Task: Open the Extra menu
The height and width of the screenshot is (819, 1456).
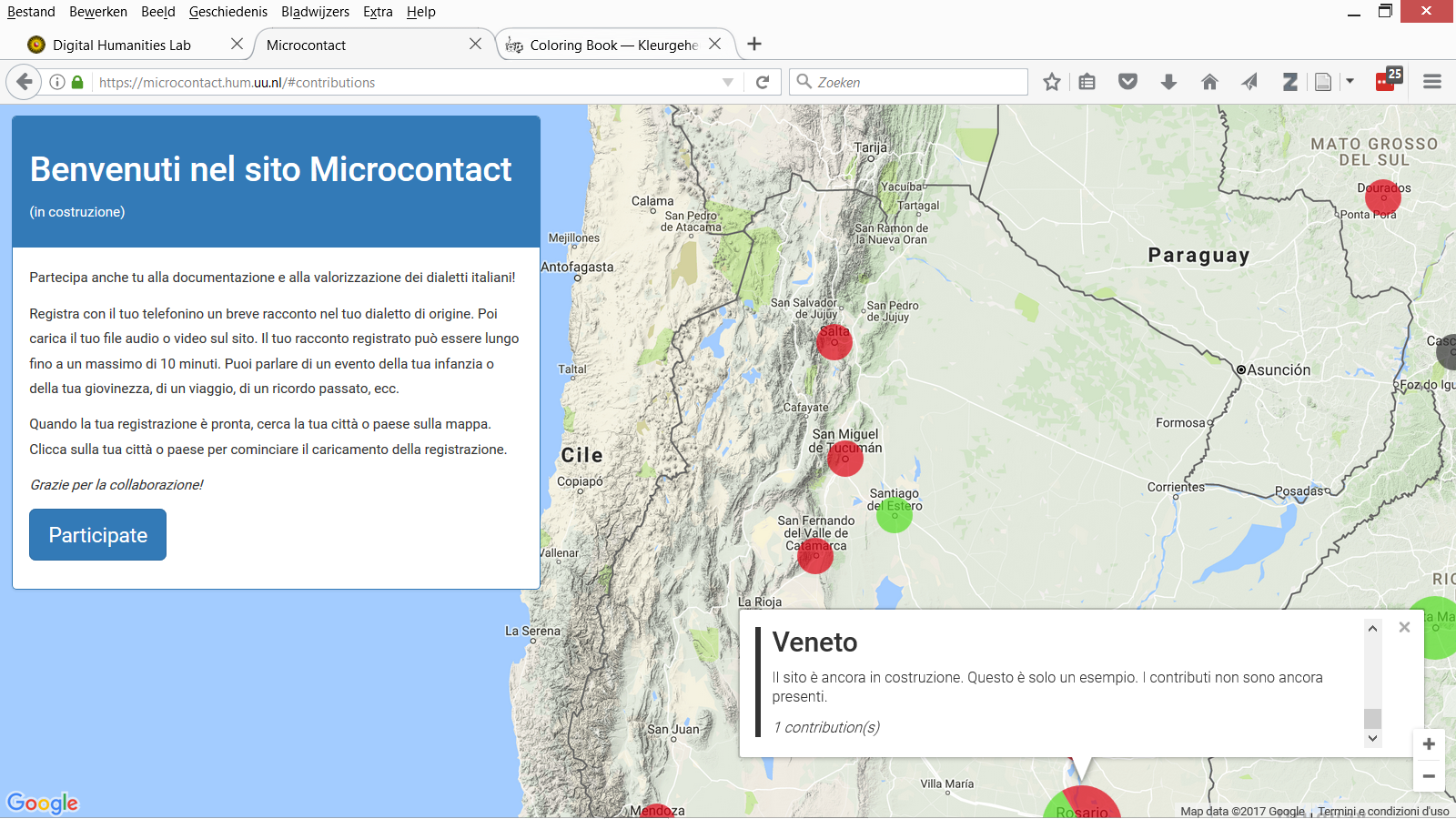Action: pyautogui.click(x=378, y=12)
